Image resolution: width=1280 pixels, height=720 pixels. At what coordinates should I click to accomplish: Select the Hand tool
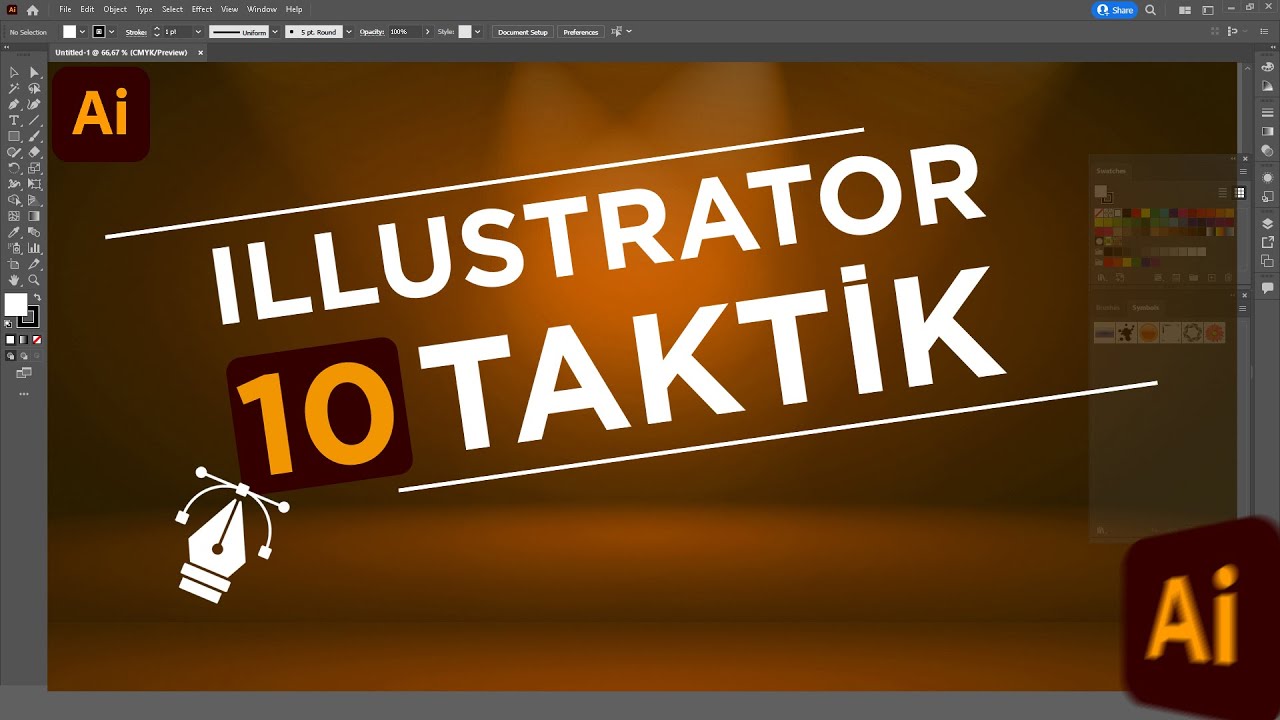[x=14, y=280]
